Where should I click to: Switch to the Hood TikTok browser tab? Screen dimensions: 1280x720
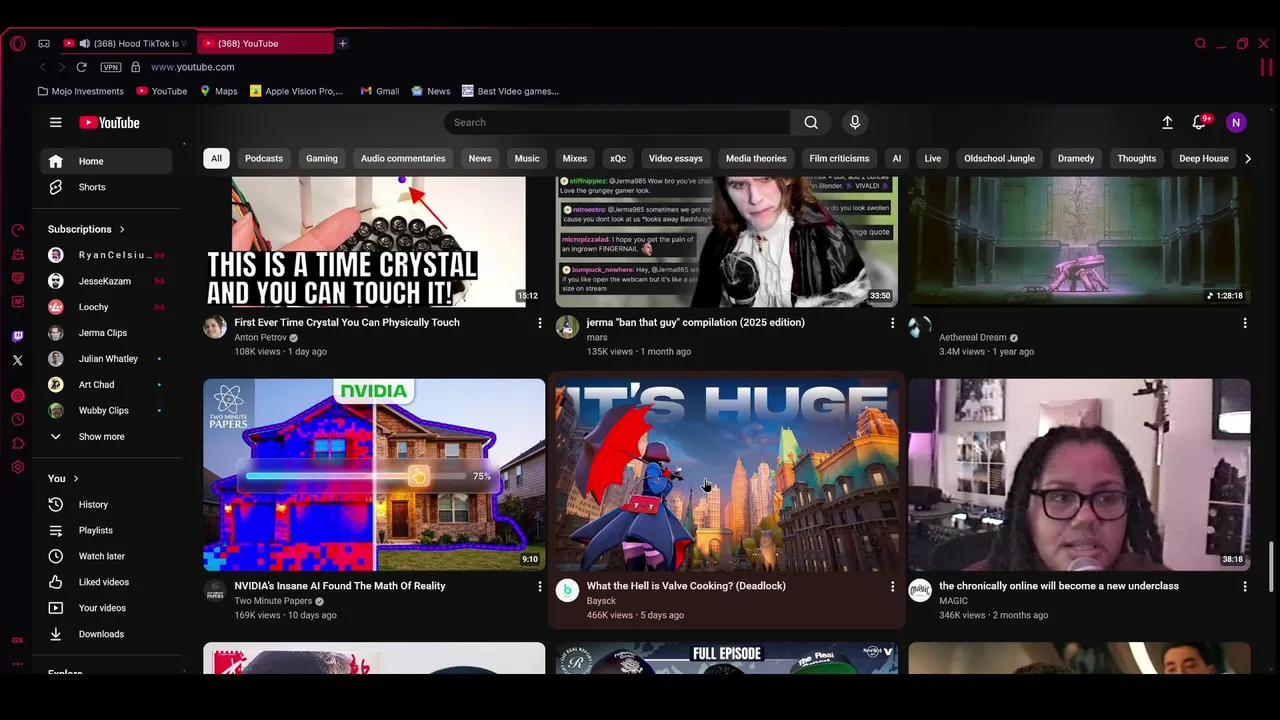125,43
